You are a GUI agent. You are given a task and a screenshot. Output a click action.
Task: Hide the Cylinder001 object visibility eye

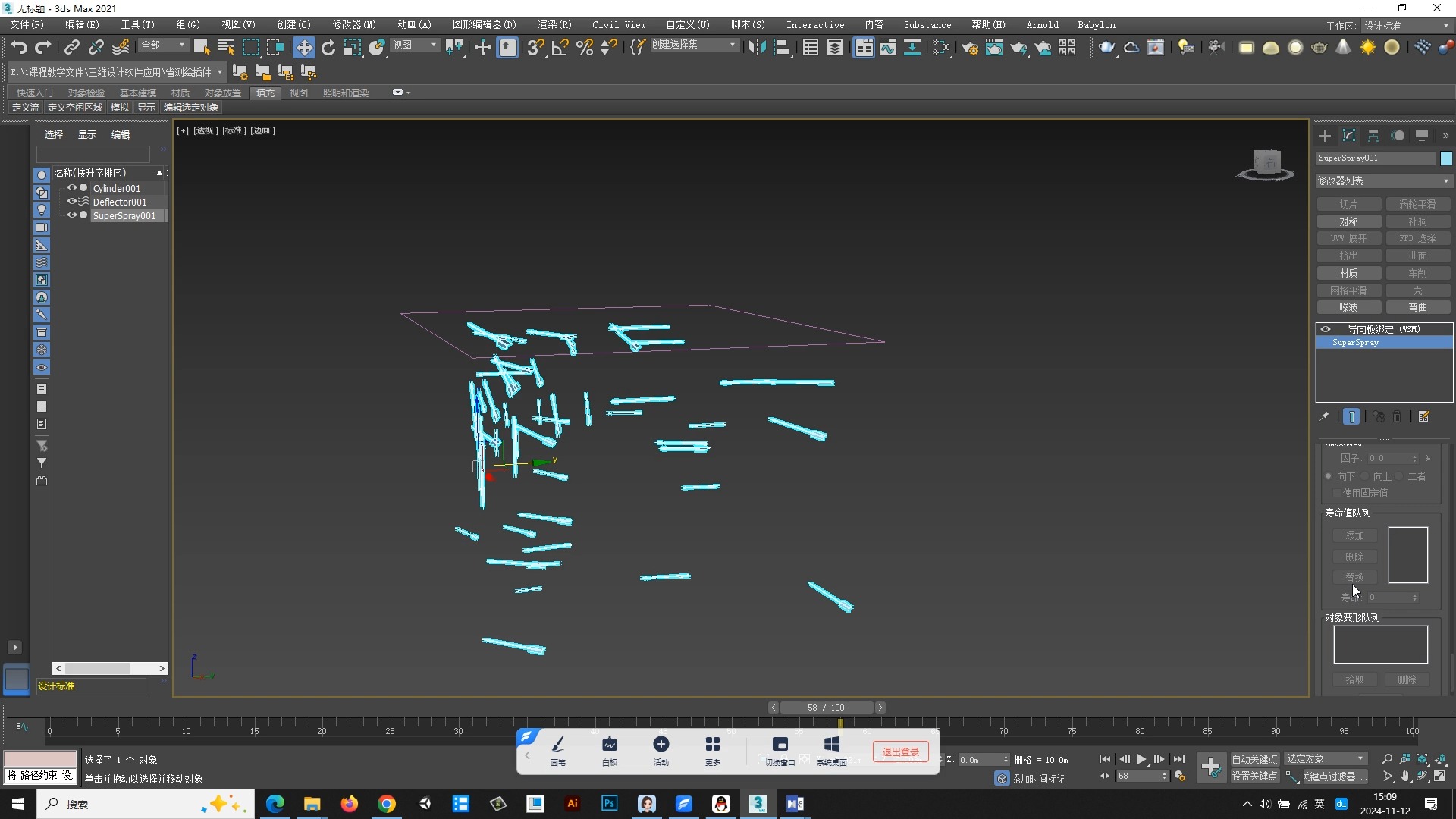coord(71,188)
